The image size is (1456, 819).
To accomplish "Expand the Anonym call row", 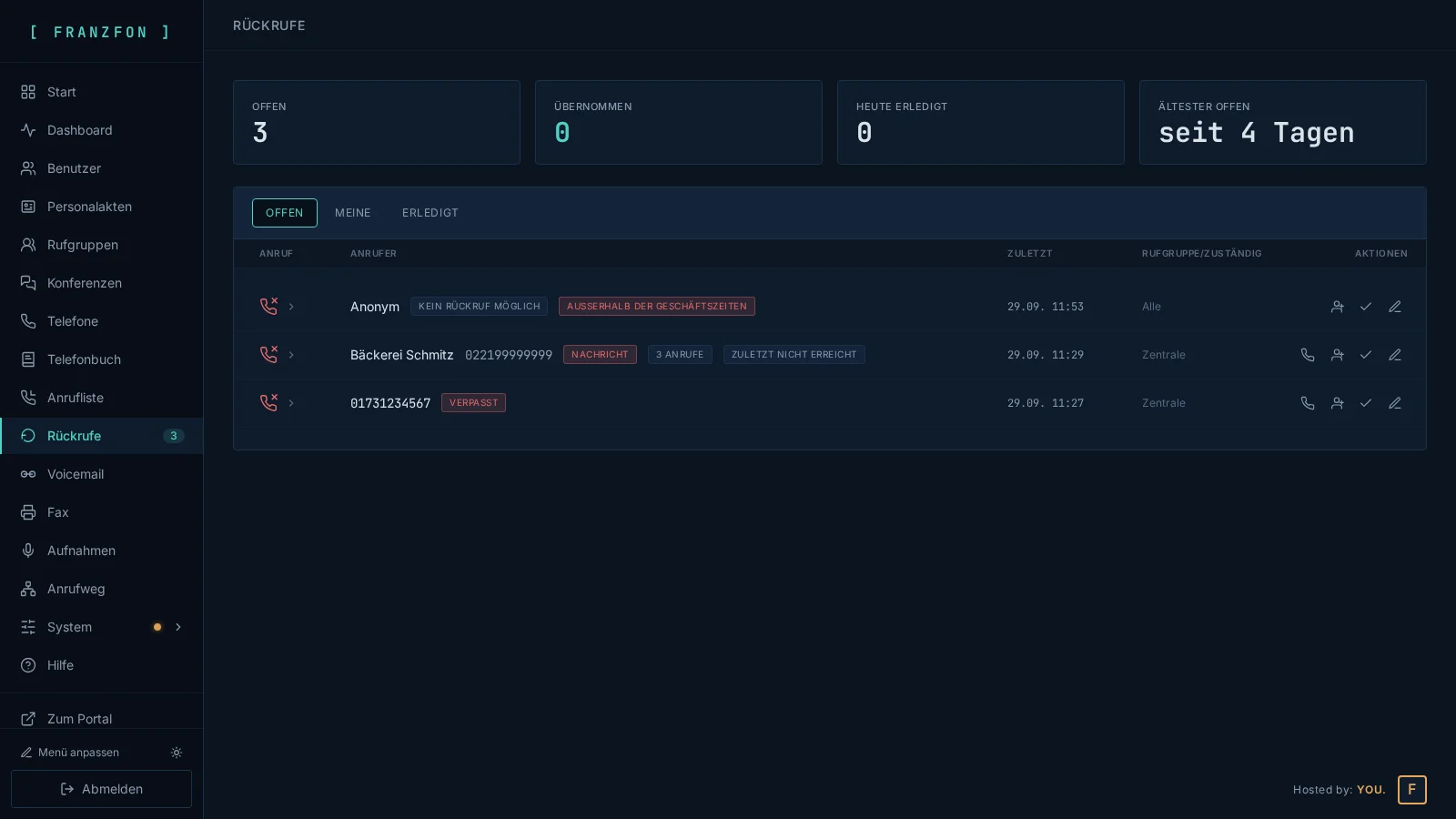I will pyautogui.click(x=291, y=307).
